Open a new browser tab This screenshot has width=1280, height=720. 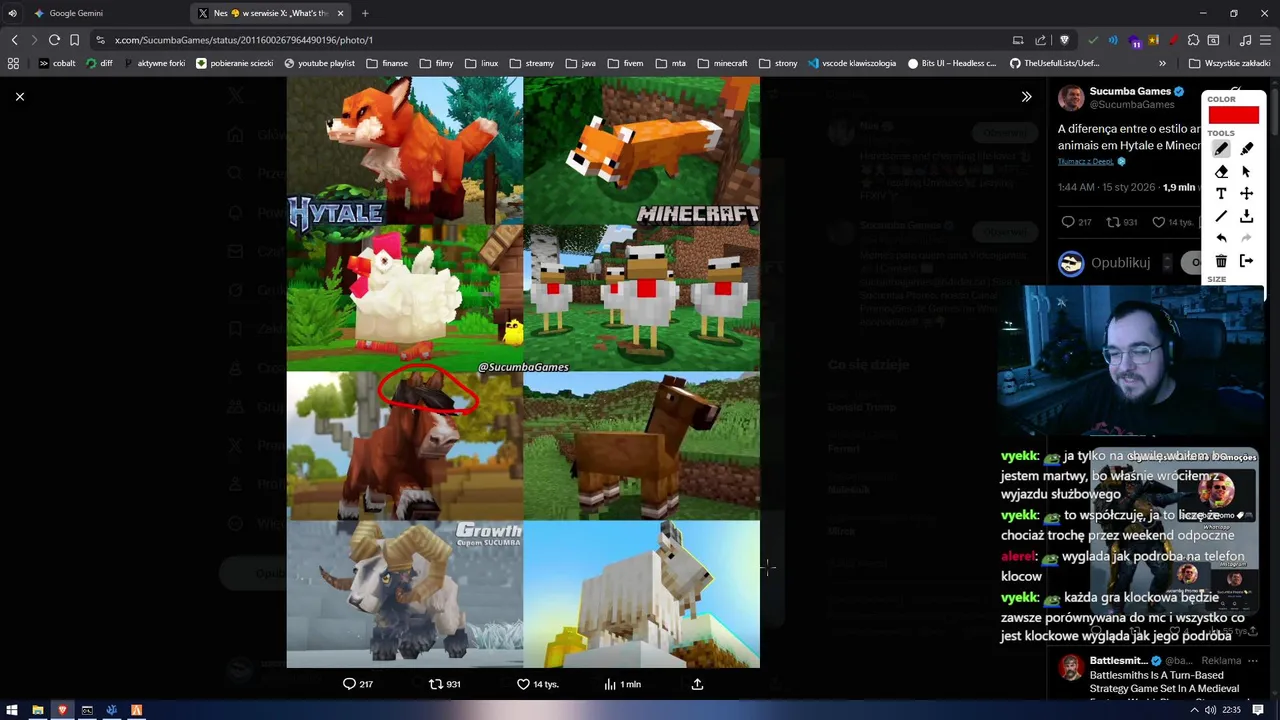[x=365, y=13]
